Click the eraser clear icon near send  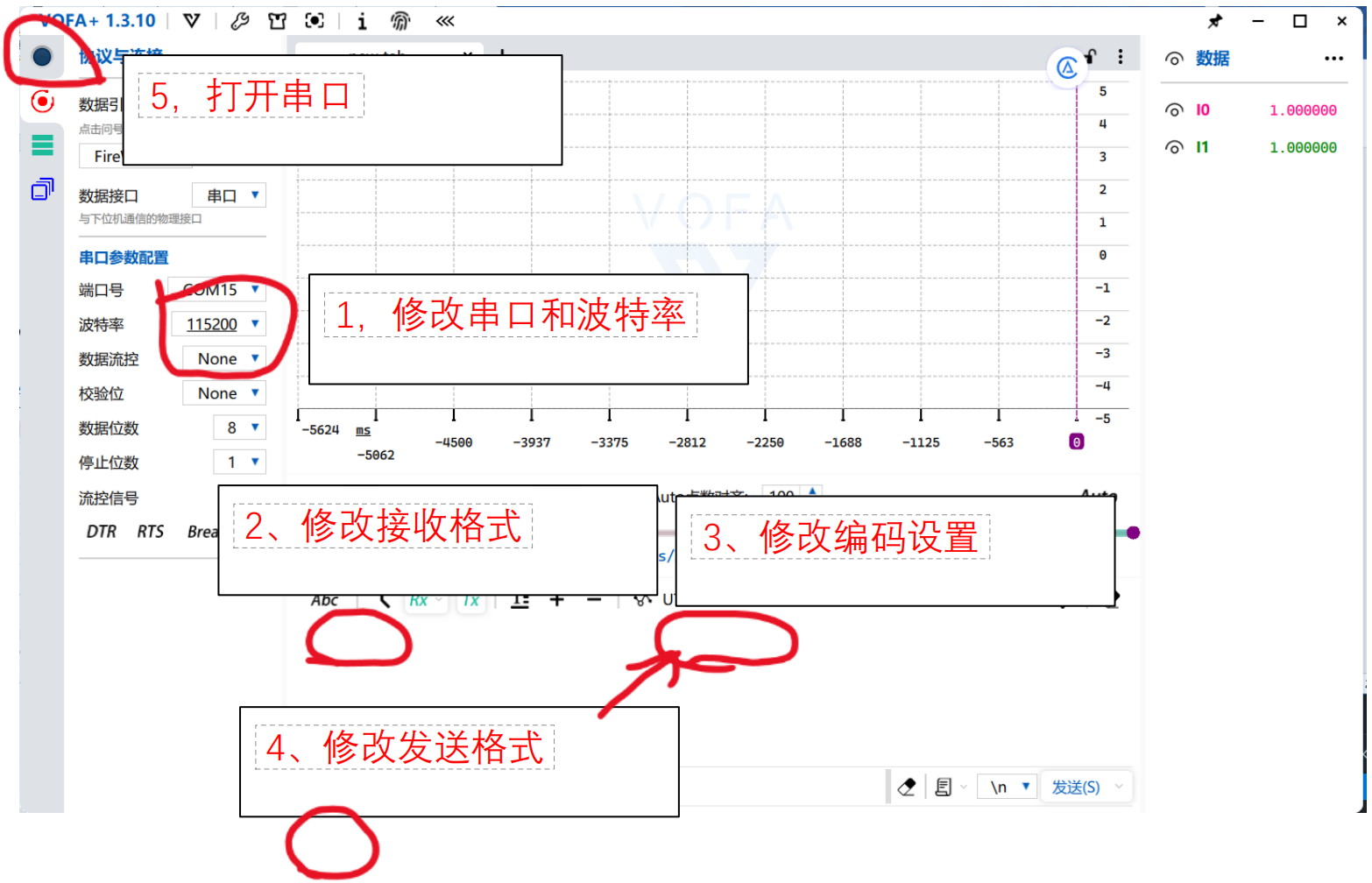(x=907, y=788)
